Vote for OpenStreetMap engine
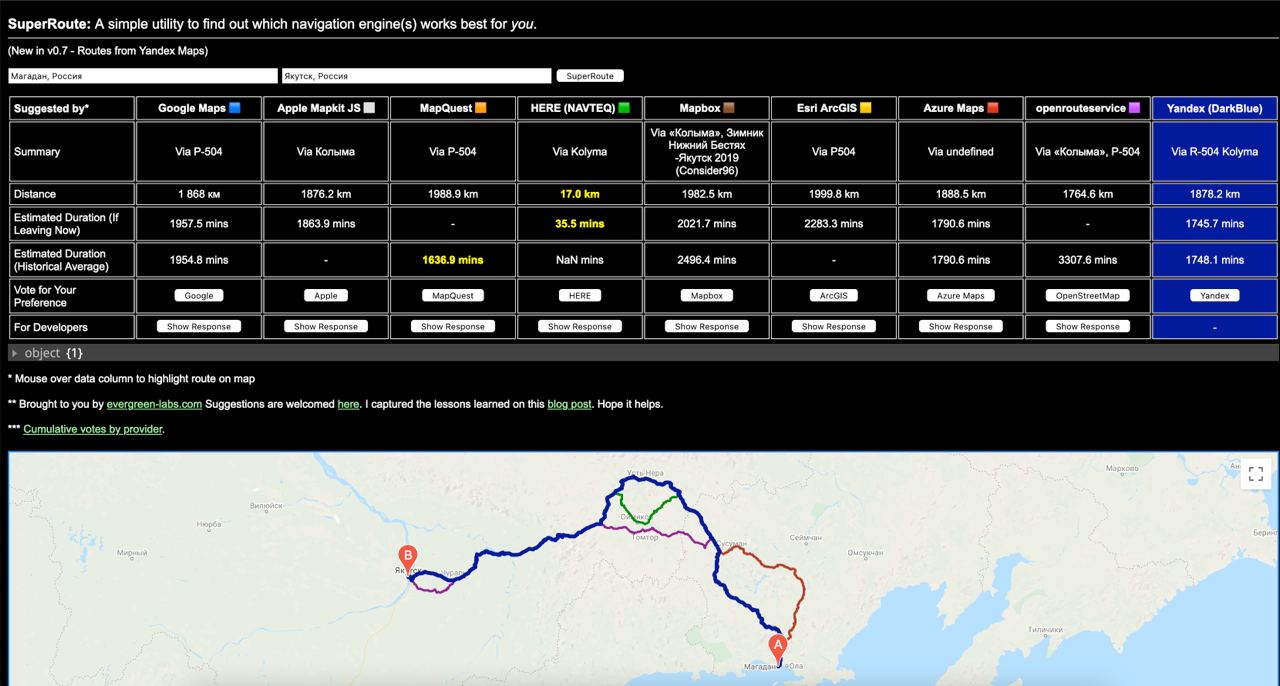 coord(1087,296)
